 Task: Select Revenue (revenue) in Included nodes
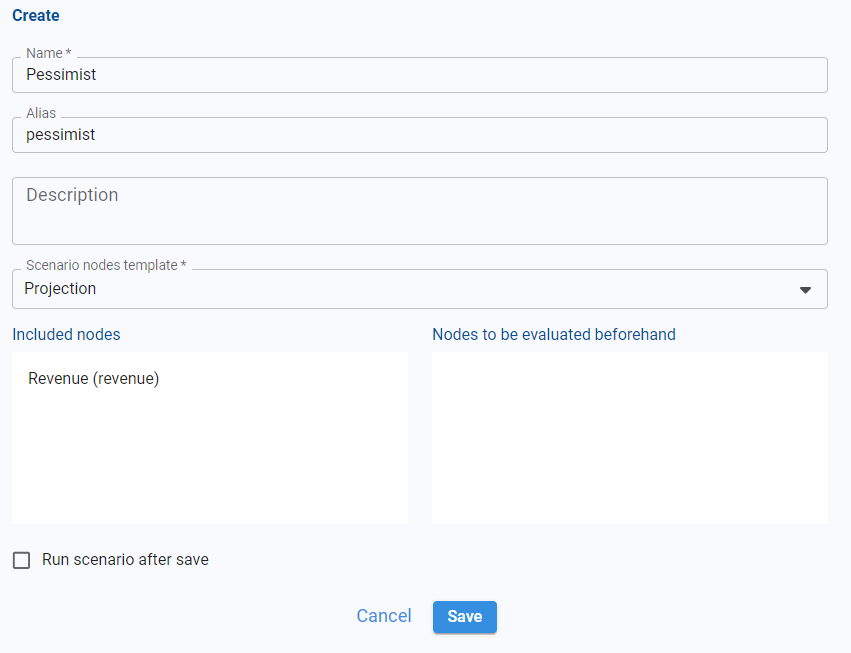tap(94, 379)
